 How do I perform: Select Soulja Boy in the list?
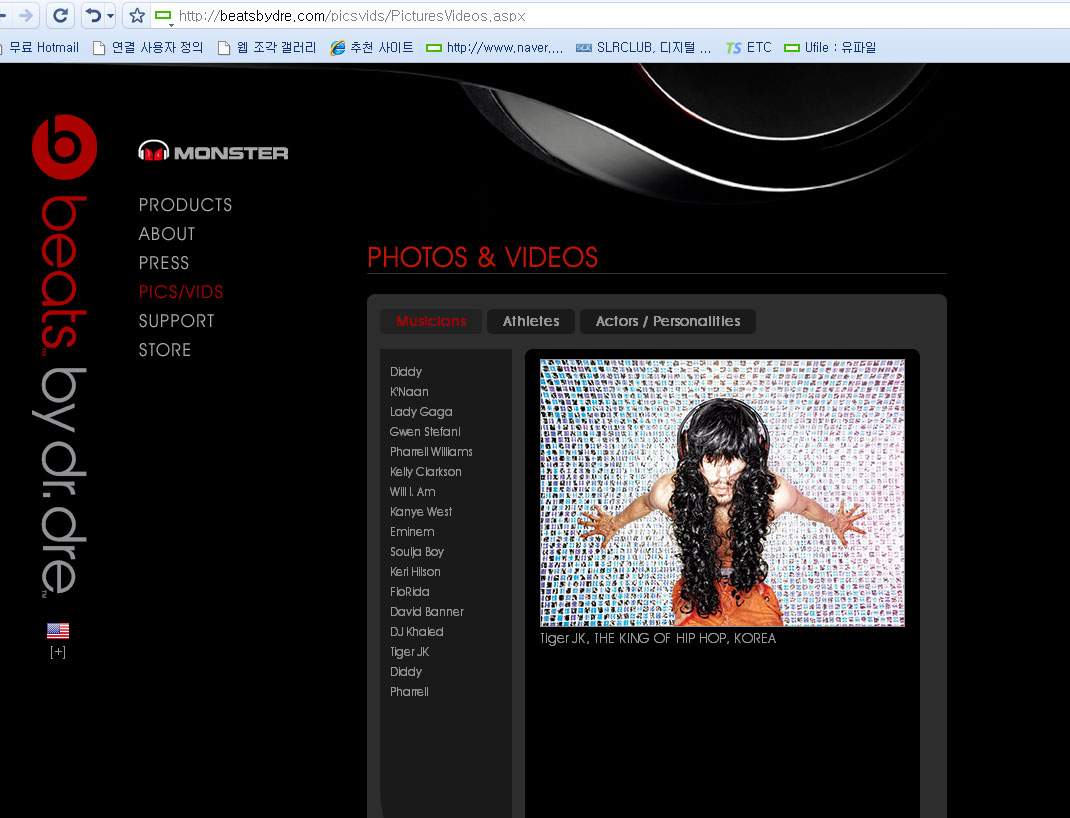tap(417, 552)
